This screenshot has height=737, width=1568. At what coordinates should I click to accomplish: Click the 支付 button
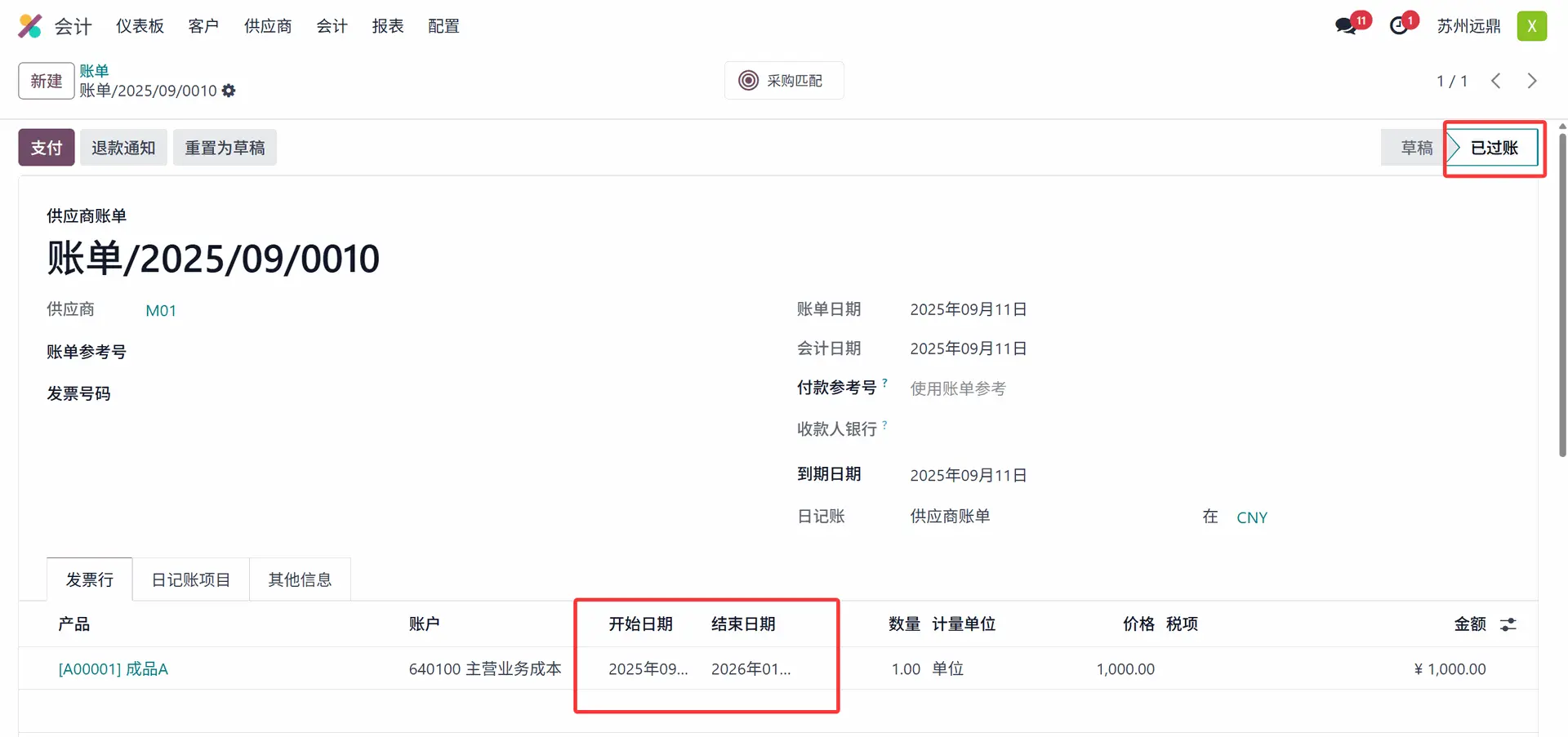click(47, 148)
